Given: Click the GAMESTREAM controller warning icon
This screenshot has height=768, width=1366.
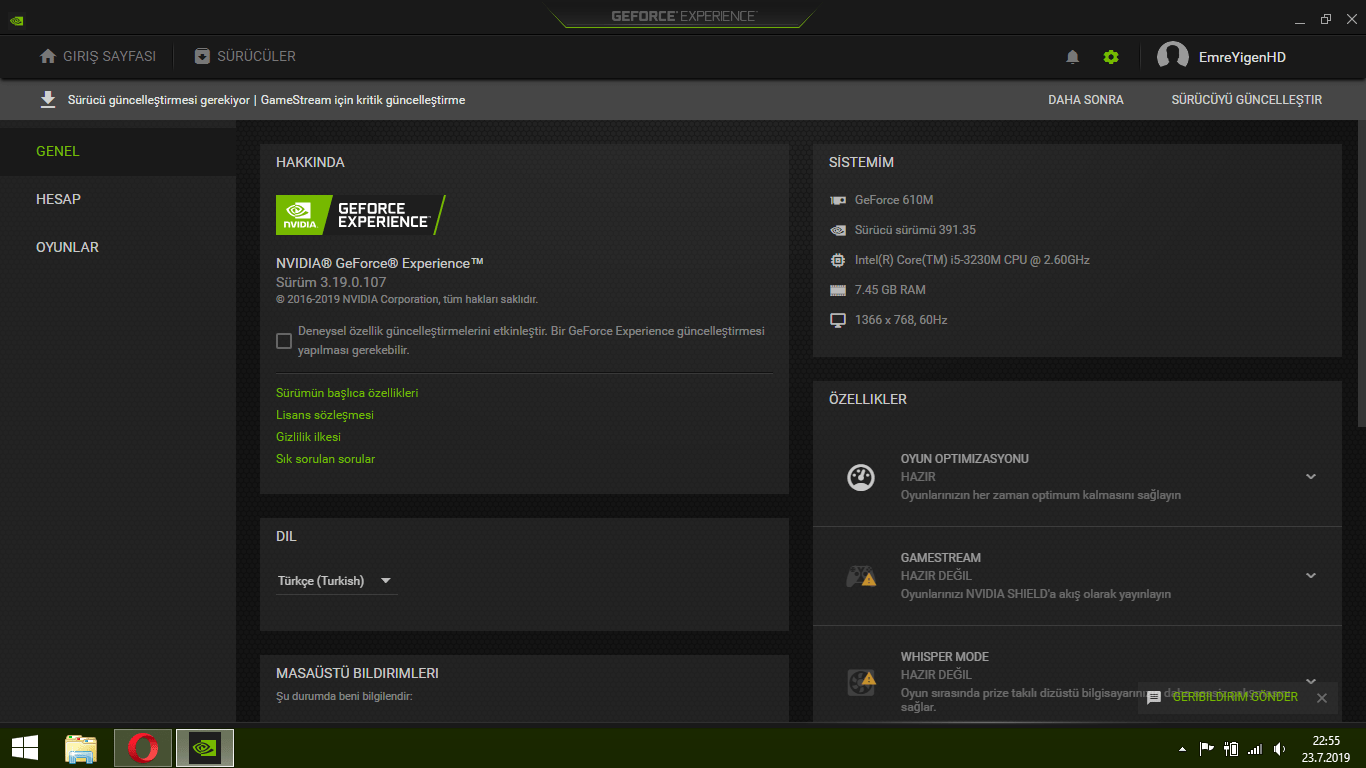Looking at the screenshot, I should [x=861, y=576].
